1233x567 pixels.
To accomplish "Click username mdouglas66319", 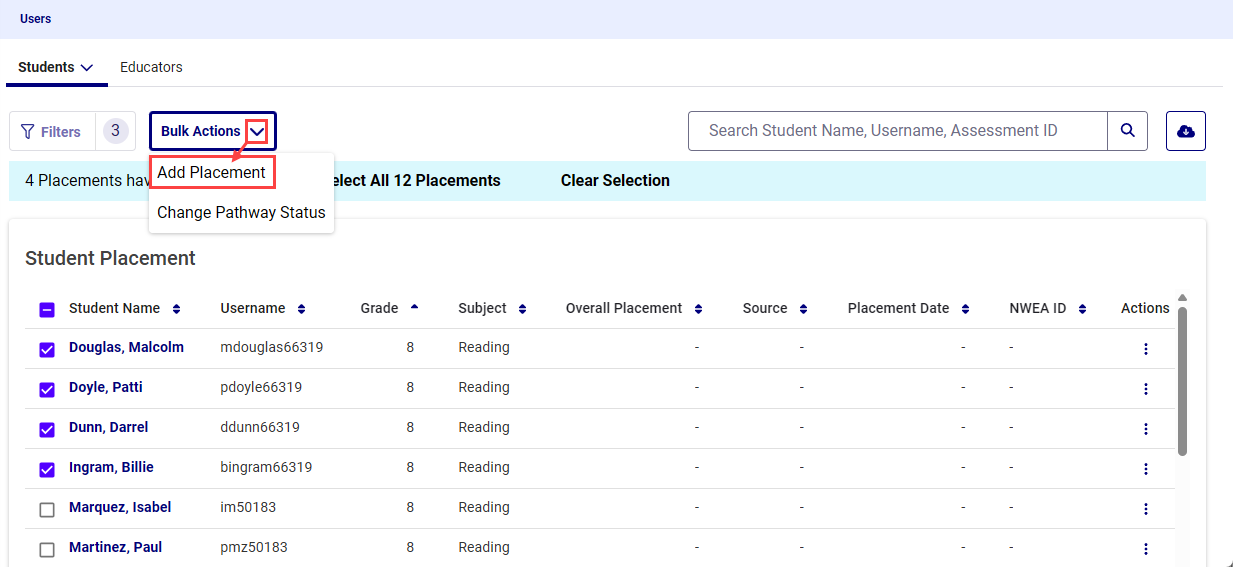I will (x=272, y=347).
